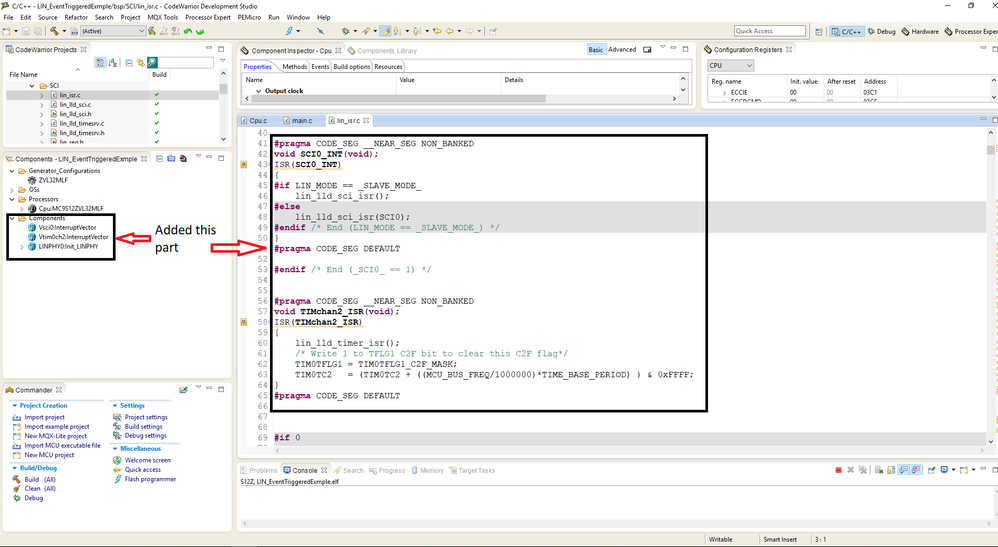The width and height of the screenshot is (998, 547).
Task: Toggle build checkmark for lin_lld_sci.h
Action: (157, 114)
